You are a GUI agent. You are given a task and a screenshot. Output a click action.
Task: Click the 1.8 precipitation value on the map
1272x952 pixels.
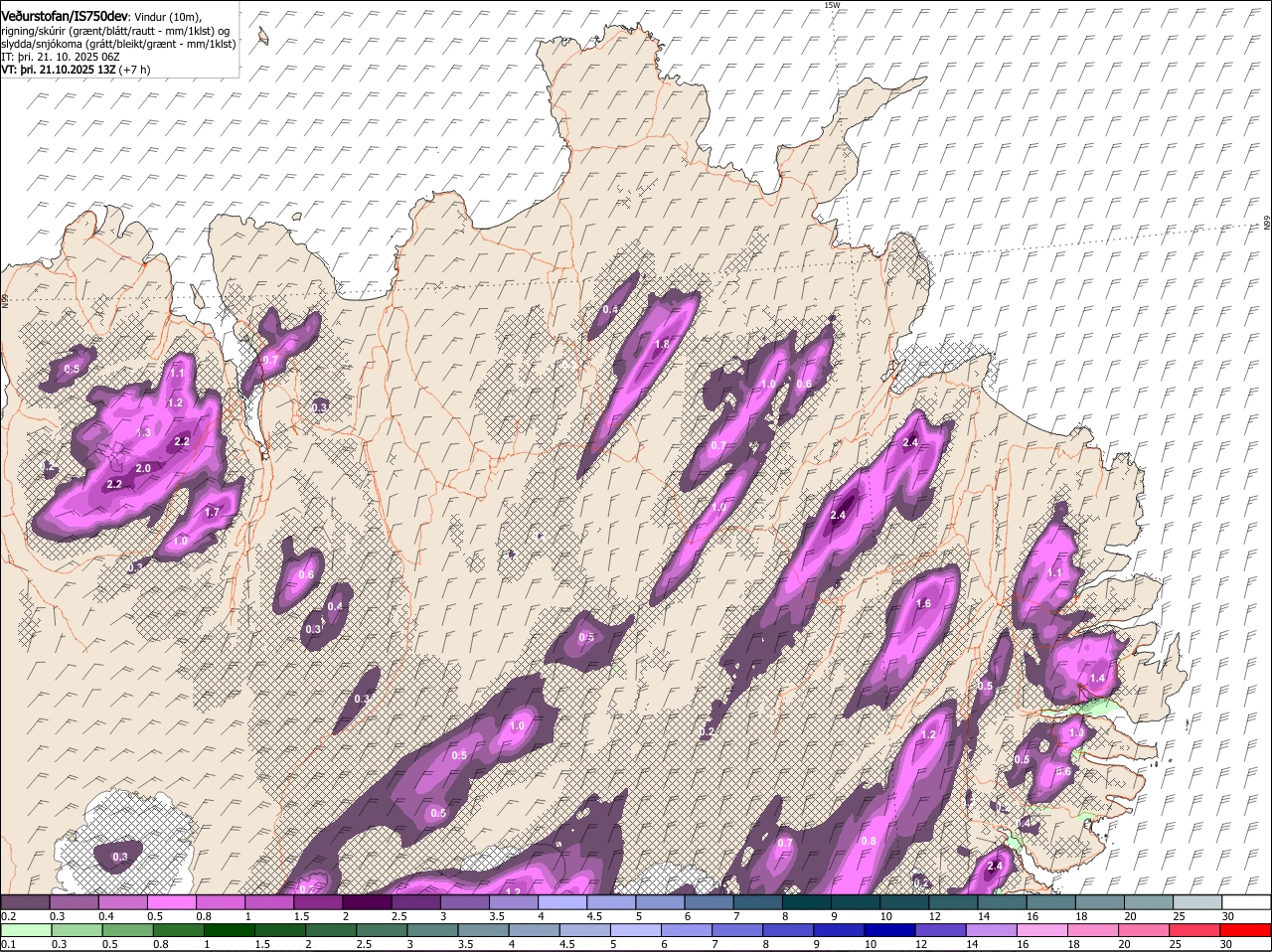click(x=662, y=344)
